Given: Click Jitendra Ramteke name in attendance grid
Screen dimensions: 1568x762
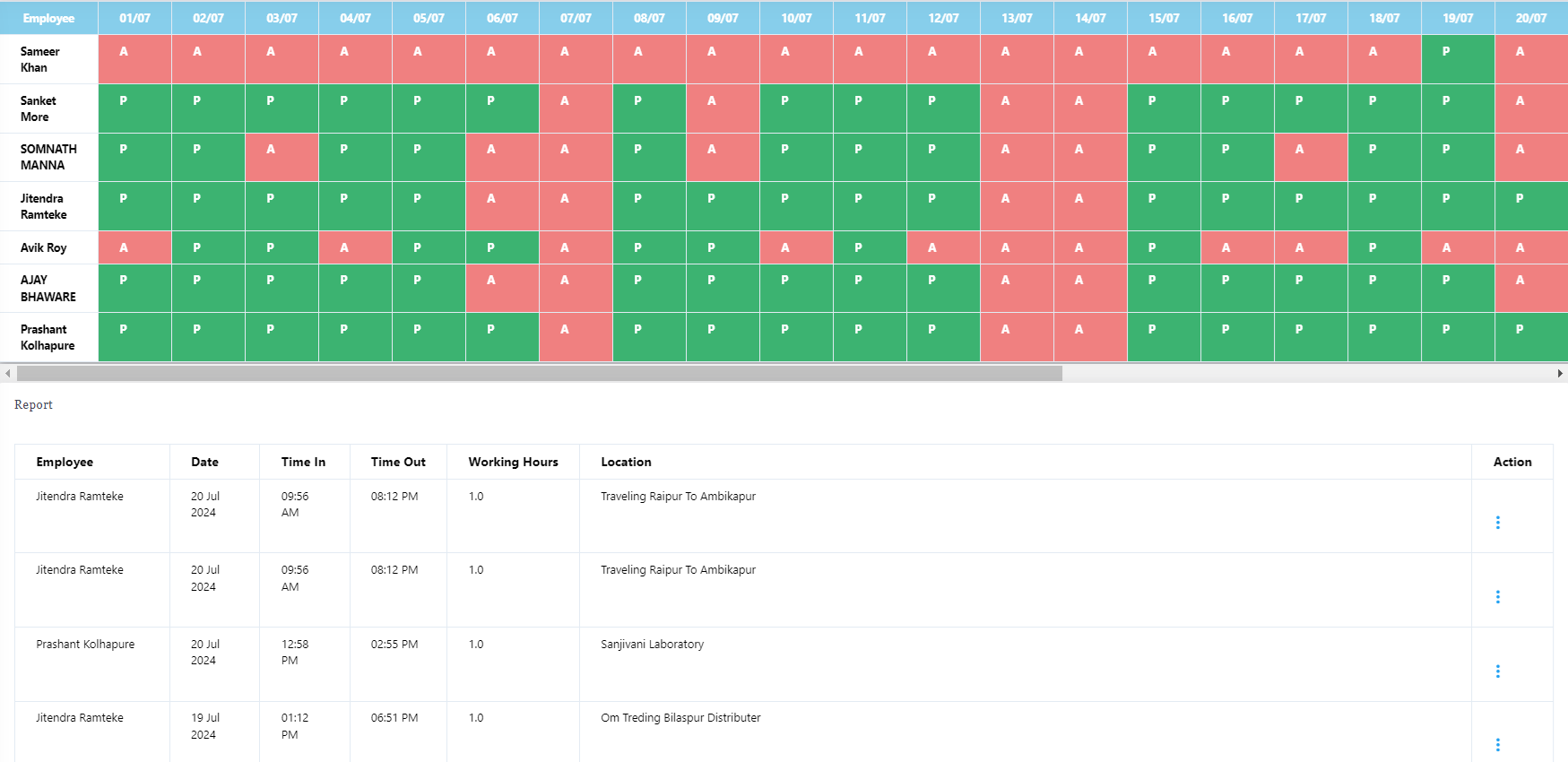Looking at the screenshot, I should 43,206.
